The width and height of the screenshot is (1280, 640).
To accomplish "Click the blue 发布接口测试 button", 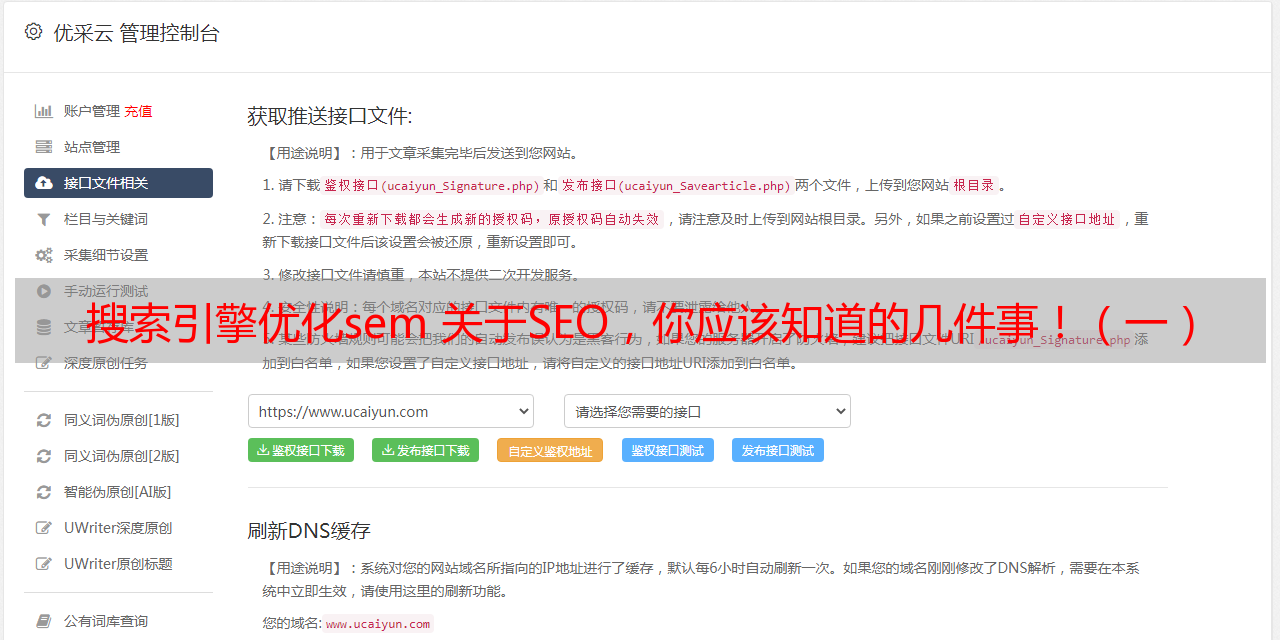I will [x=778, y=450].
